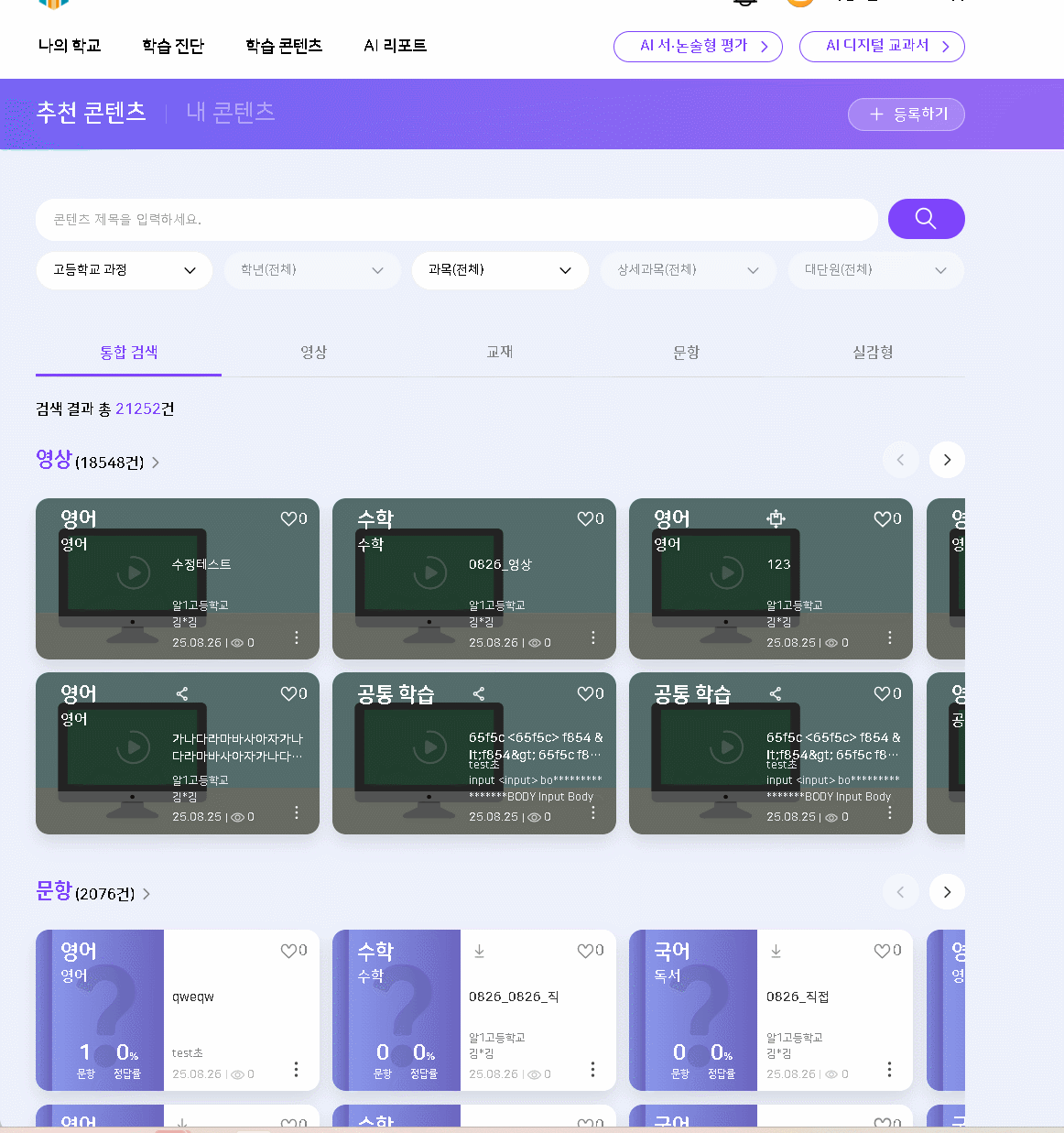Open three-dot menu on qweqw question card
Viewport: 1064px width, 1133px height.
[x=297, y=1069]
